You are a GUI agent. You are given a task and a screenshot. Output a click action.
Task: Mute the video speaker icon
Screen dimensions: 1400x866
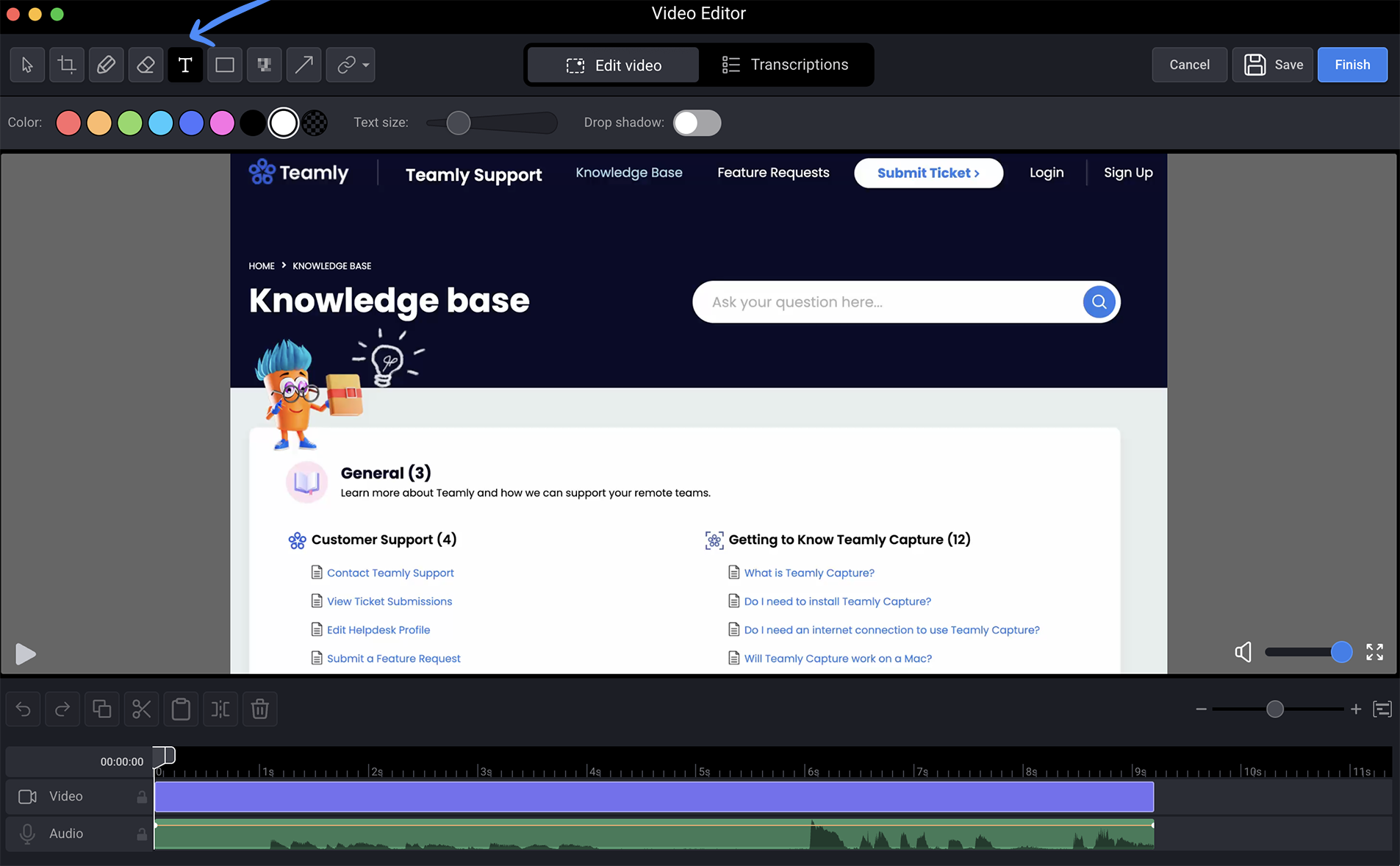pyautogui.click(x=1243, y=652)
